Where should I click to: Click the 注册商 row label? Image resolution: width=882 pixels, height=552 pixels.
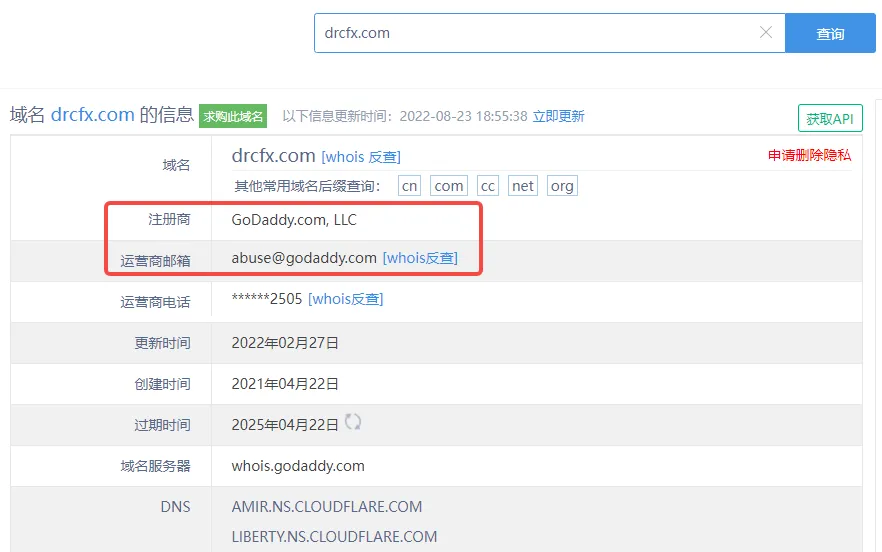169,219
